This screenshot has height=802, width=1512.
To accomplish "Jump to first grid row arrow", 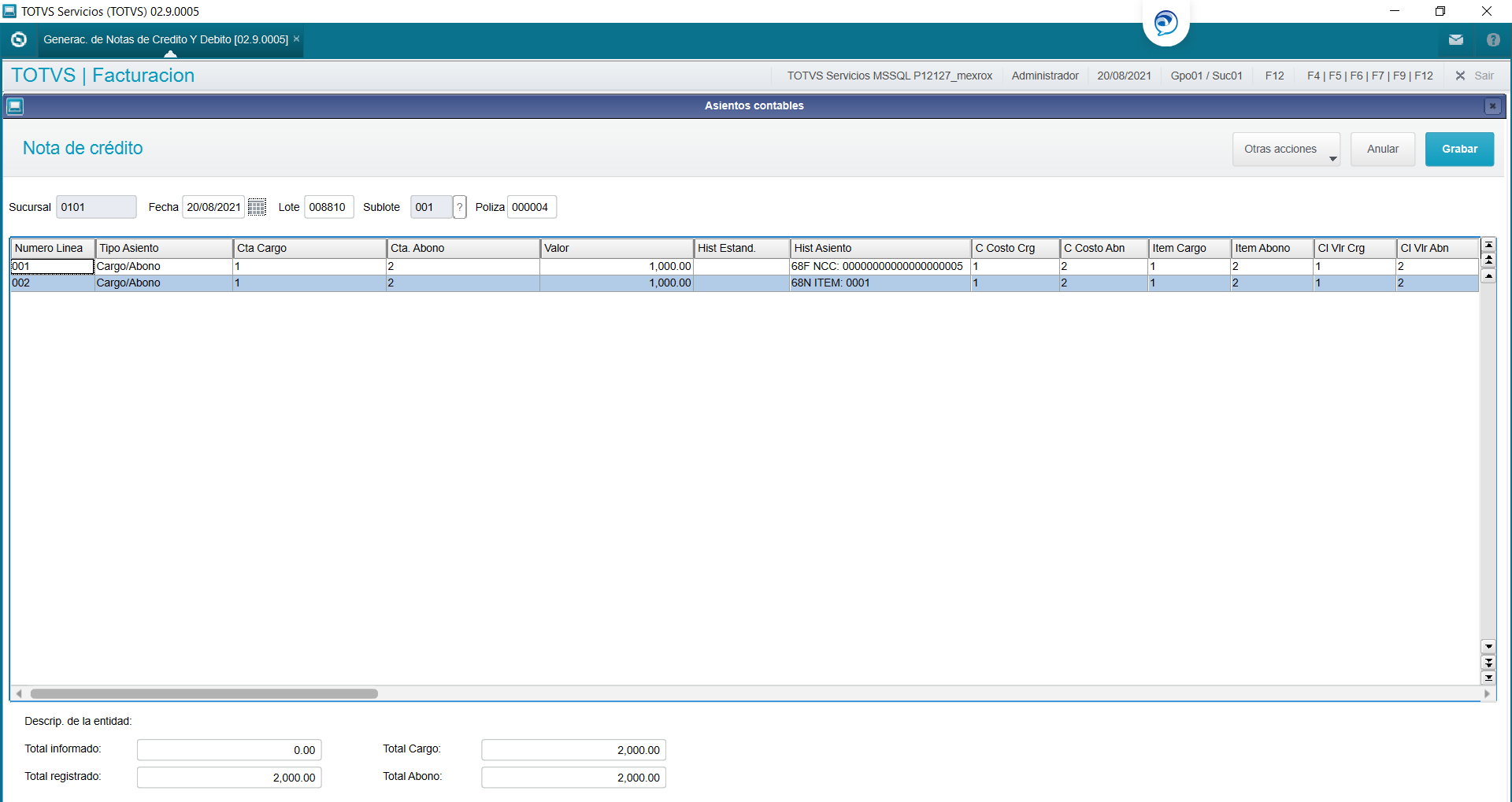I will [1488, 245].
